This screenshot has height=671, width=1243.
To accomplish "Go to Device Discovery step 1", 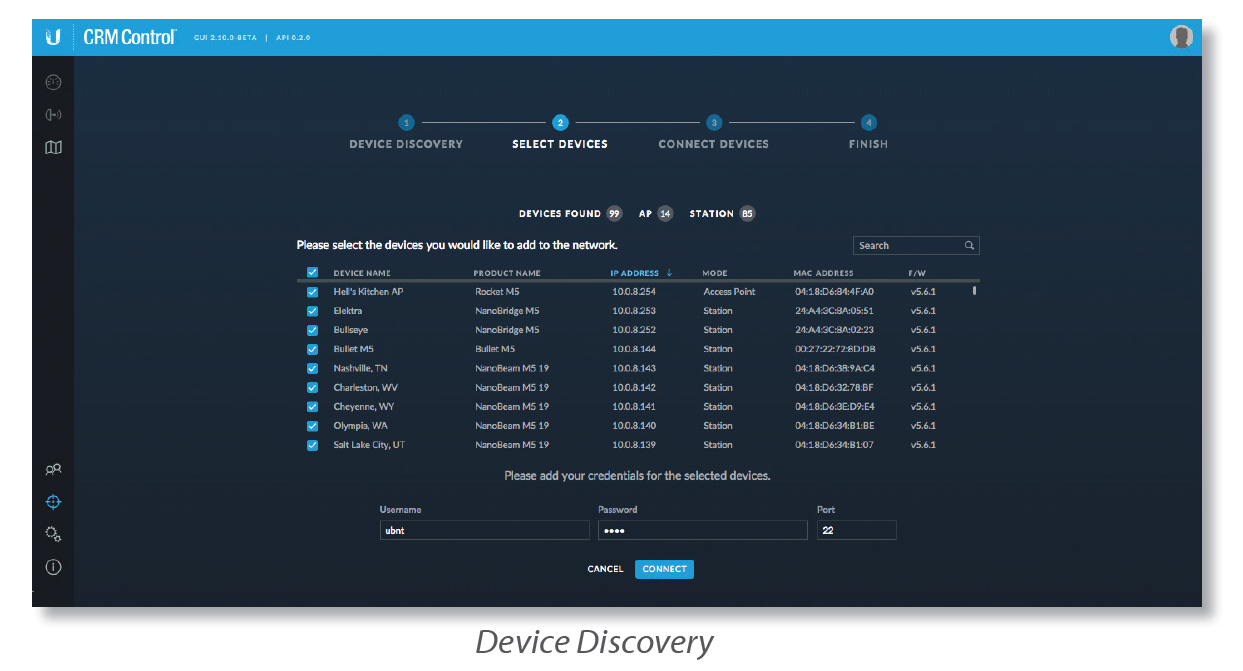I will pyautogui.click(x=406, y=123).
